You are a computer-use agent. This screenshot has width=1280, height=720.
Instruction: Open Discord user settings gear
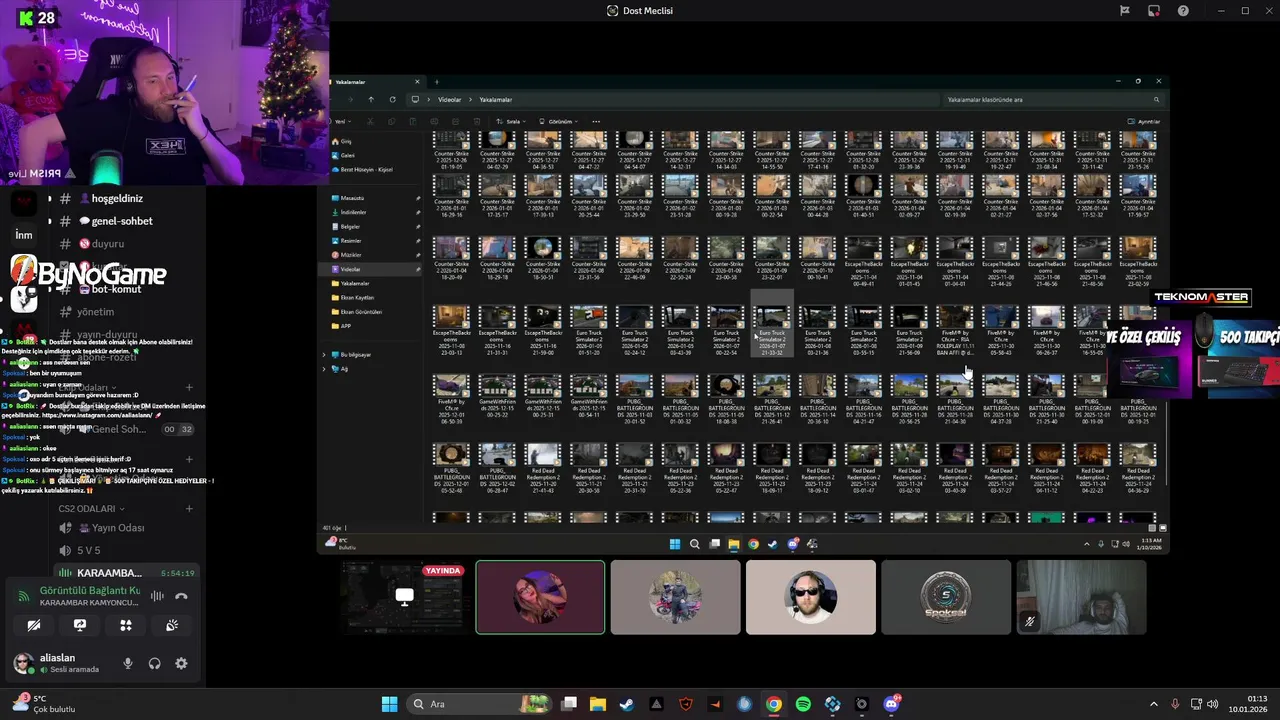coord(181,663)
